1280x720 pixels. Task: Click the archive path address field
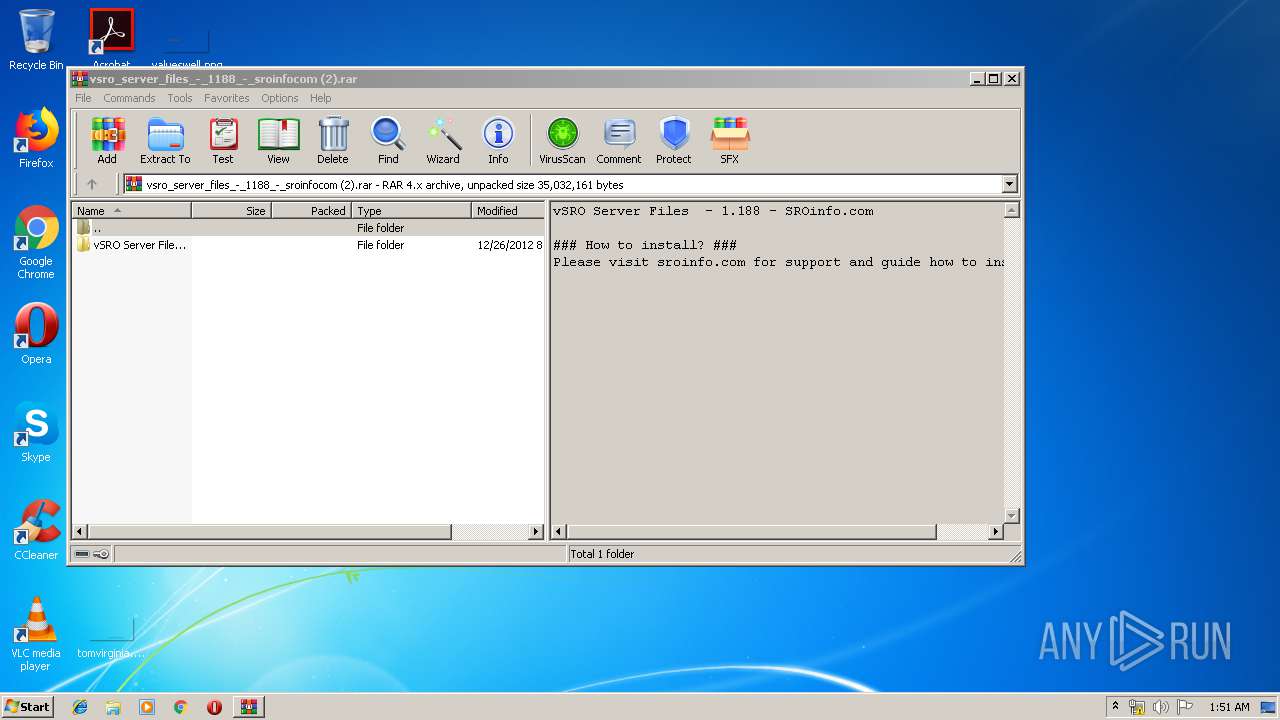562,184
